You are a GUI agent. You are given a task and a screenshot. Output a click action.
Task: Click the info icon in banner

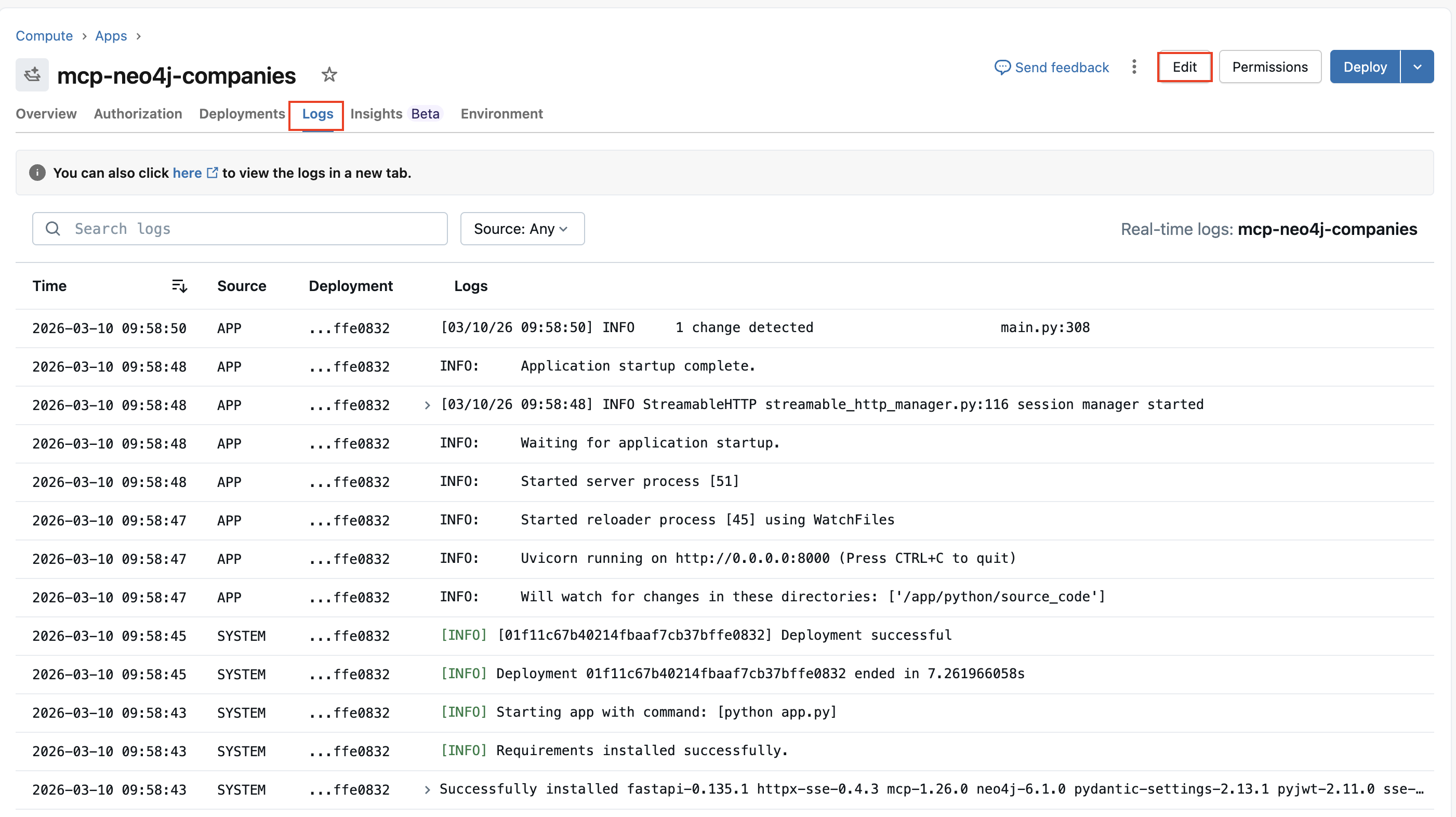point(37,173)
